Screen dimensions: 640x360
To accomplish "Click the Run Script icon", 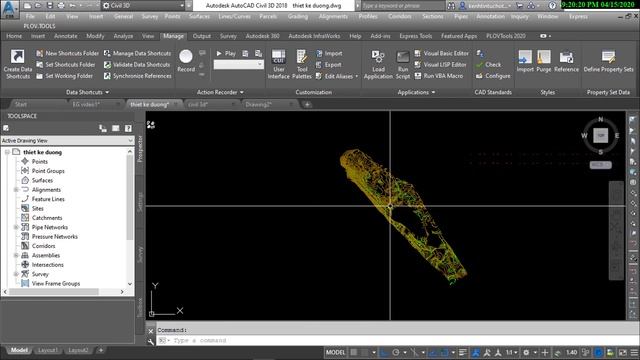I will pos(403,56).
